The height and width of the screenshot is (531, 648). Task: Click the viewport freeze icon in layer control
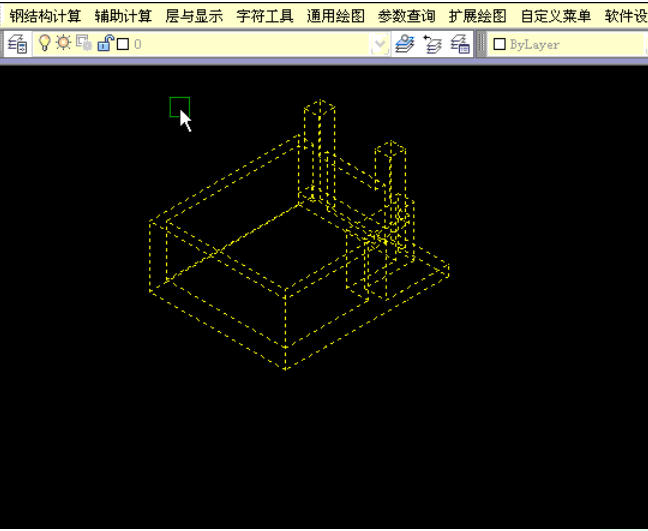(x=84, y=44)
